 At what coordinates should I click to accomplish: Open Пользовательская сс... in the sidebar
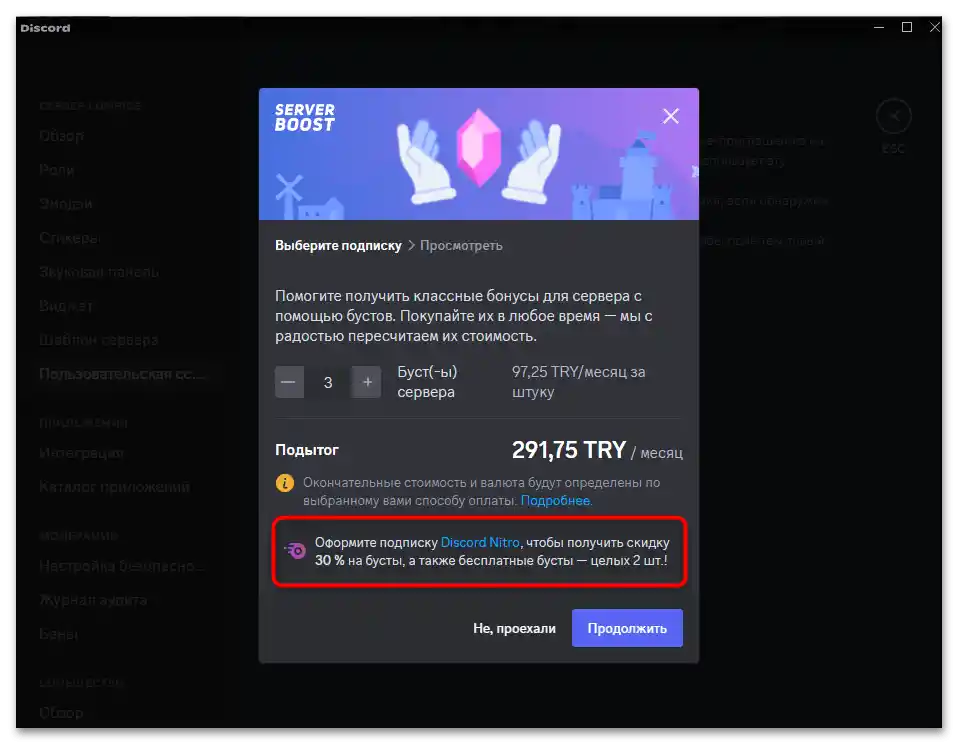122,374
